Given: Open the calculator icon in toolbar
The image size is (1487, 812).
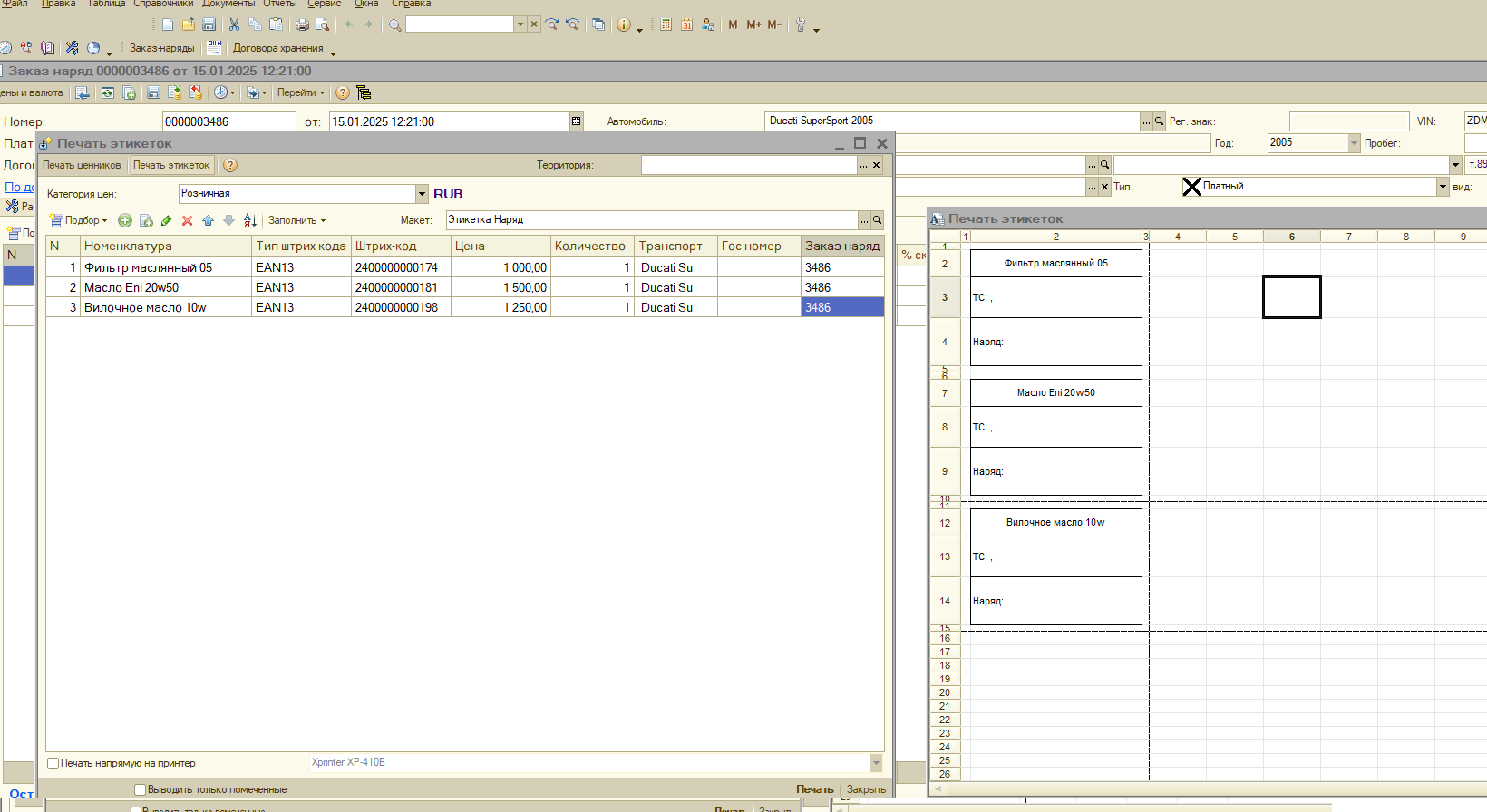Looking at the screenshot, I should [x=666, y=24].
